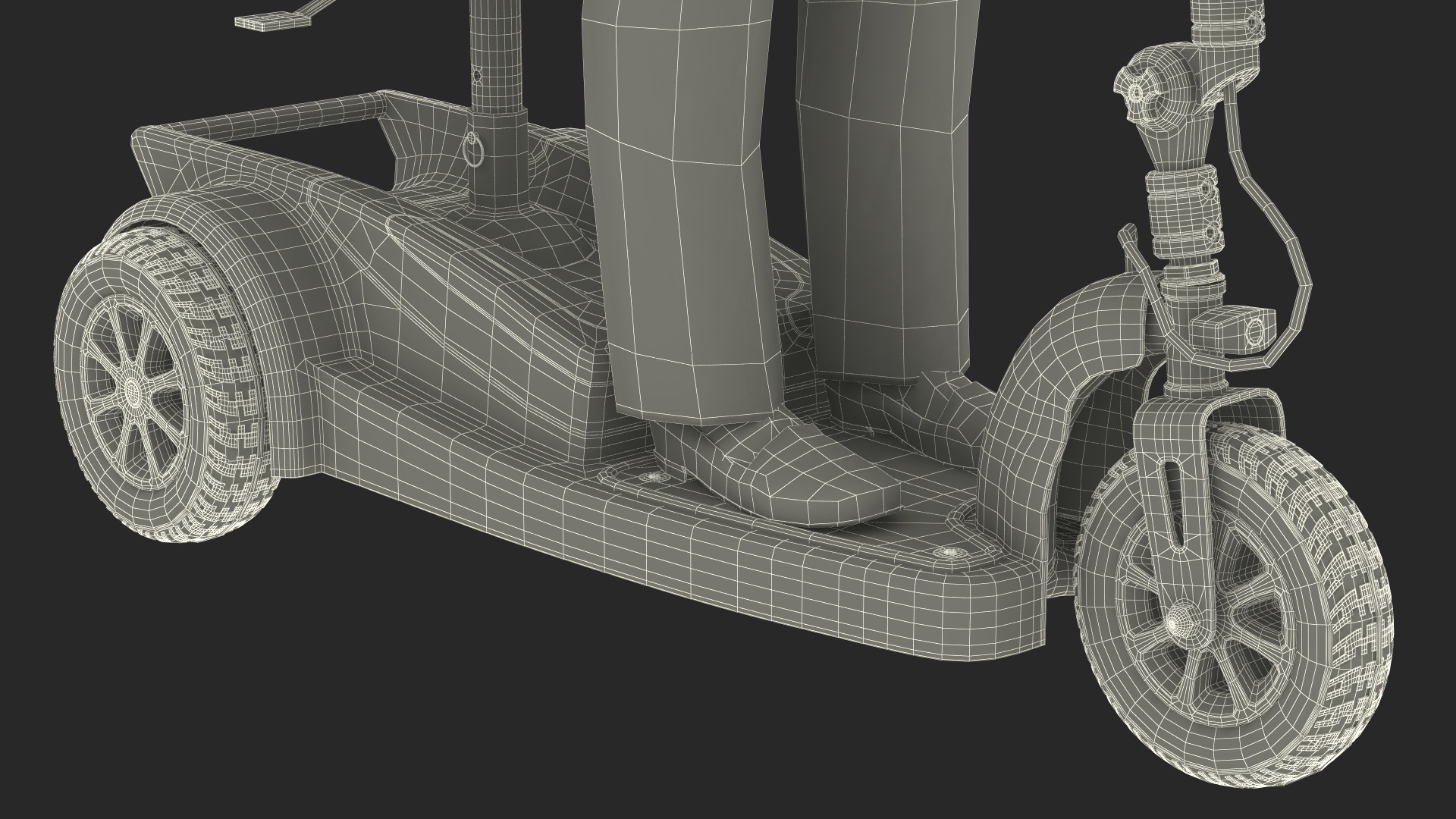Select the front headlight block on steering column
The width and height of the screenshot is (1456, 819).
tap(1235, 331)
